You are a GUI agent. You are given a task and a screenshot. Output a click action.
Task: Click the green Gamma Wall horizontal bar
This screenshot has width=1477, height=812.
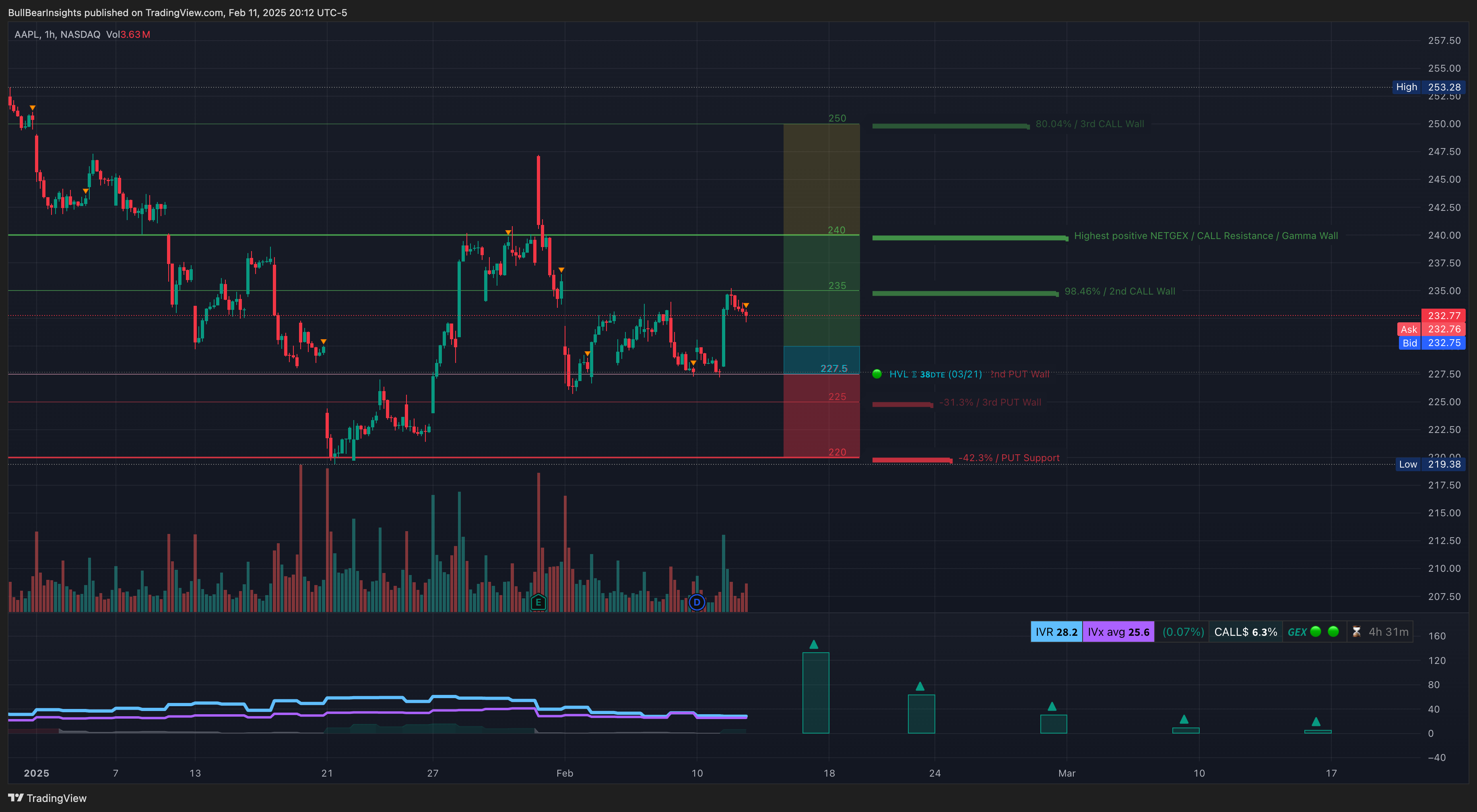(x=970, y=237)
